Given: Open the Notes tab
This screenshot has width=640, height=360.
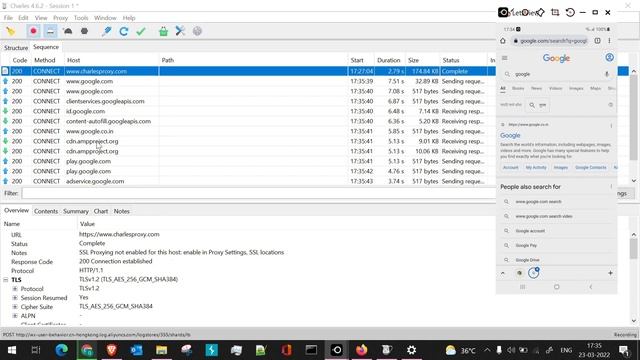Looking at the screenshot, I should tap(122, 211).
